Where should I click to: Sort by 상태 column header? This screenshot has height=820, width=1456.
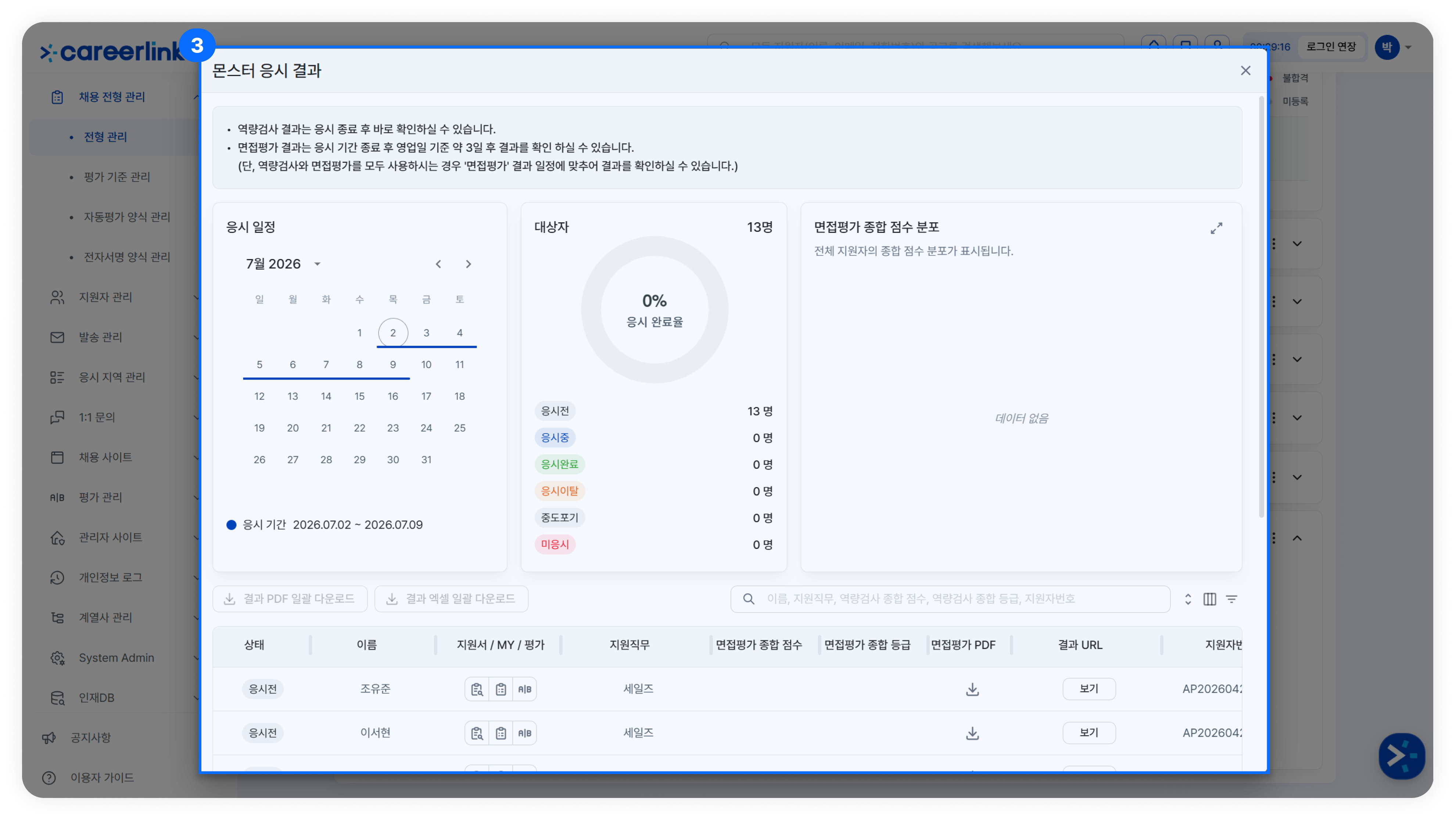tap(254, 645)
